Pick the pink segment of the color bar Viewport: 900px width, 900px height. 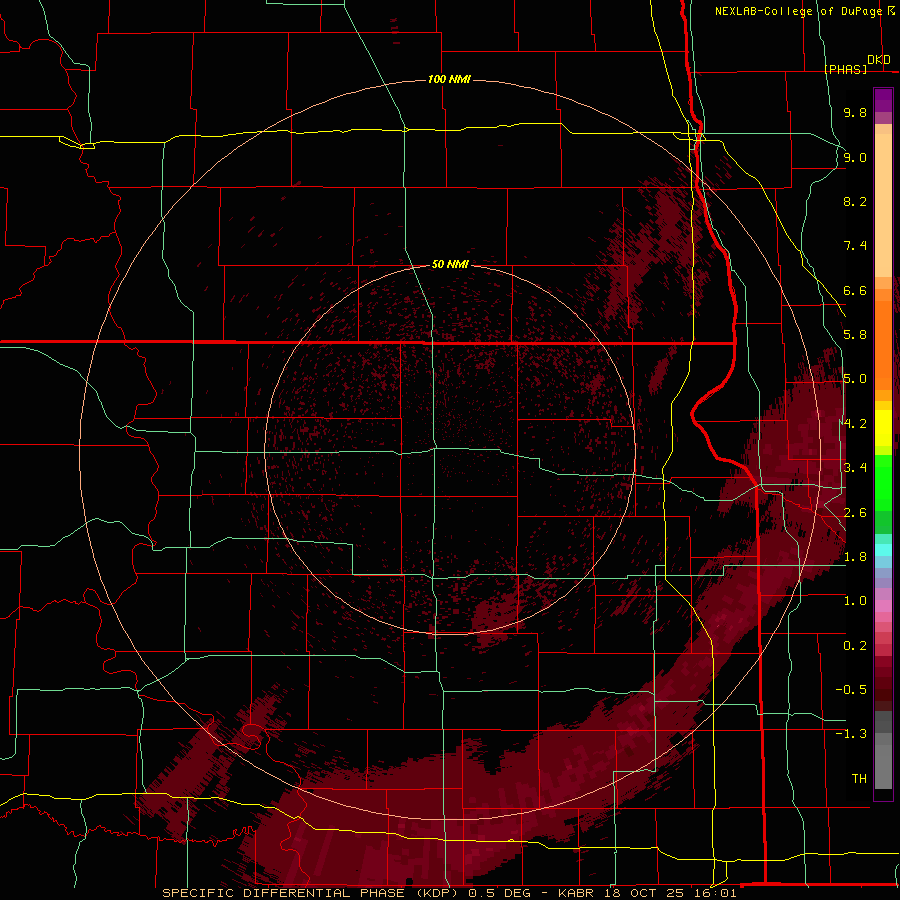click(883, 606)
